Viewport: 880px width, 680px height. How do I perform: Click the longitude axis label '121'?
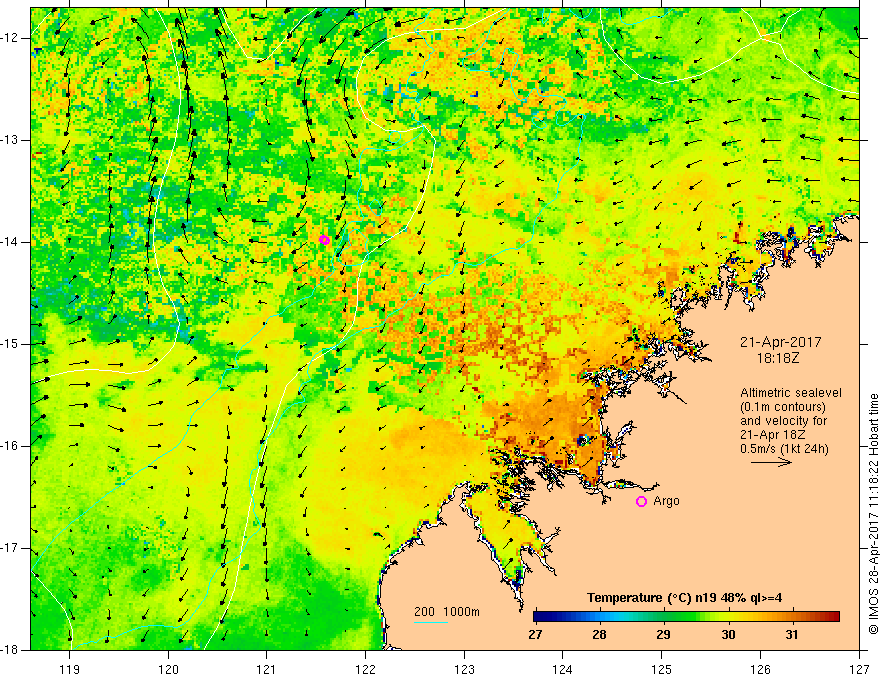[x=267, y=669]
